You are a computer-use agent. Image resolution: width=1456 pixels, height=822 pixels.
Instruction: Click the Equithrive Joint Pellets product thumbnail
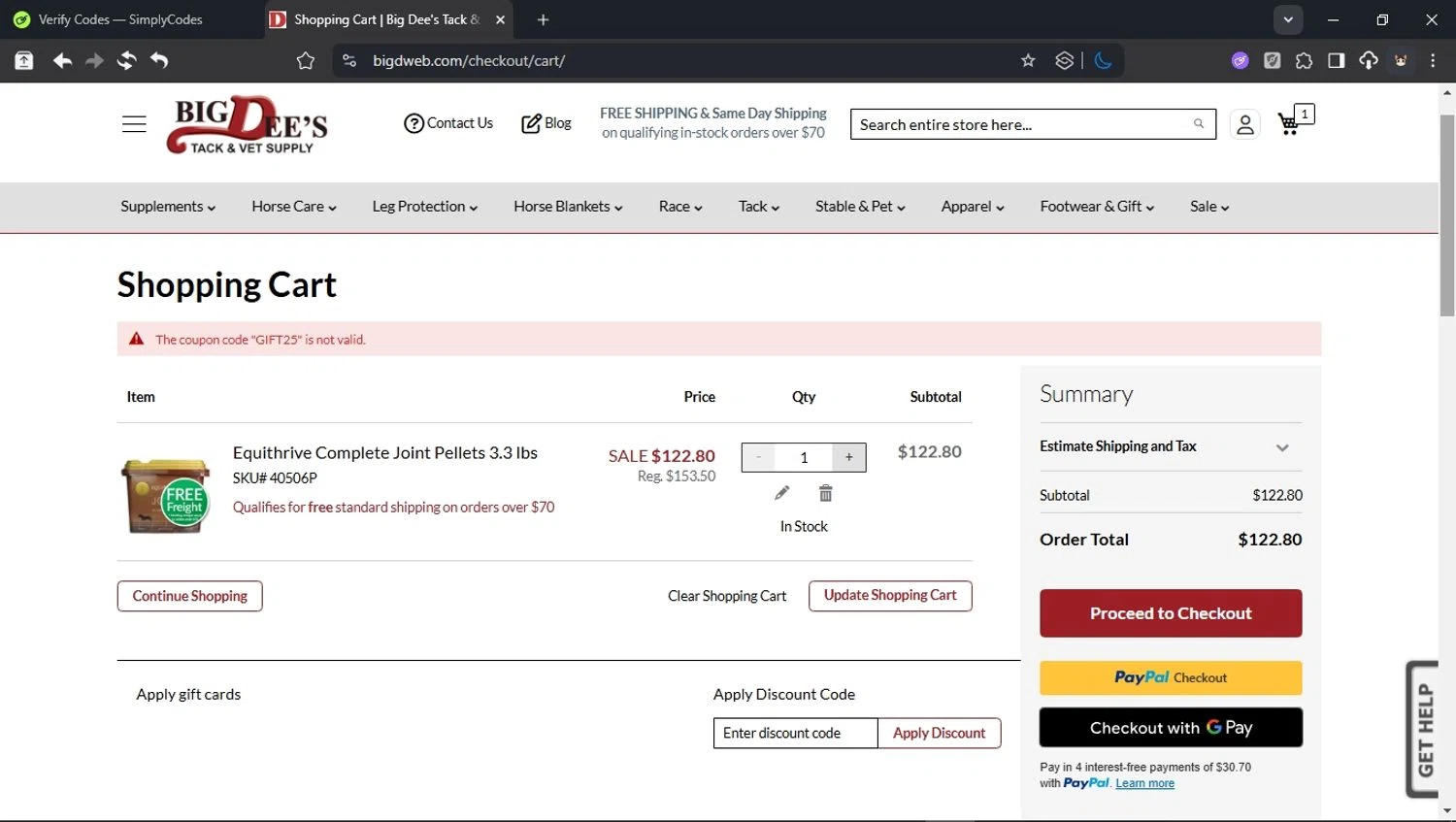coord(166,495)
